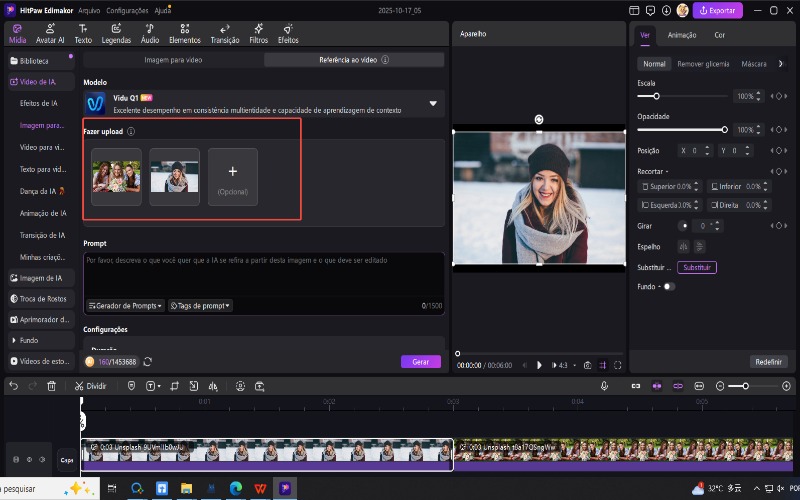Image resolution: width=800 pixels, height=500 pixels.
Task: Open Troca de Rostos in the sidebar
Action: 41,299
